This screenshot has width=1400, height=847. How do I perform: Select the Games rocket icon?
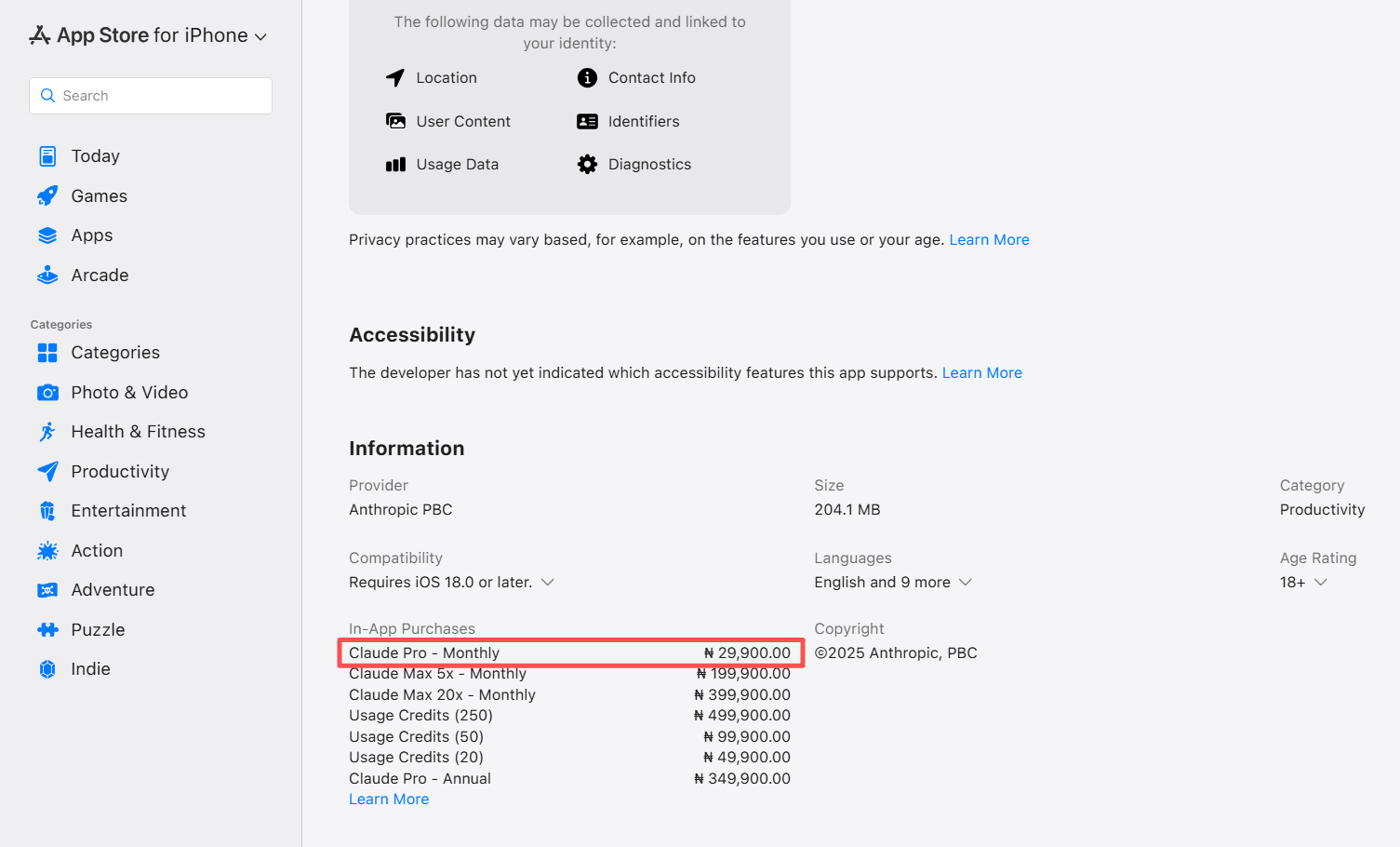tap(47, 196)
